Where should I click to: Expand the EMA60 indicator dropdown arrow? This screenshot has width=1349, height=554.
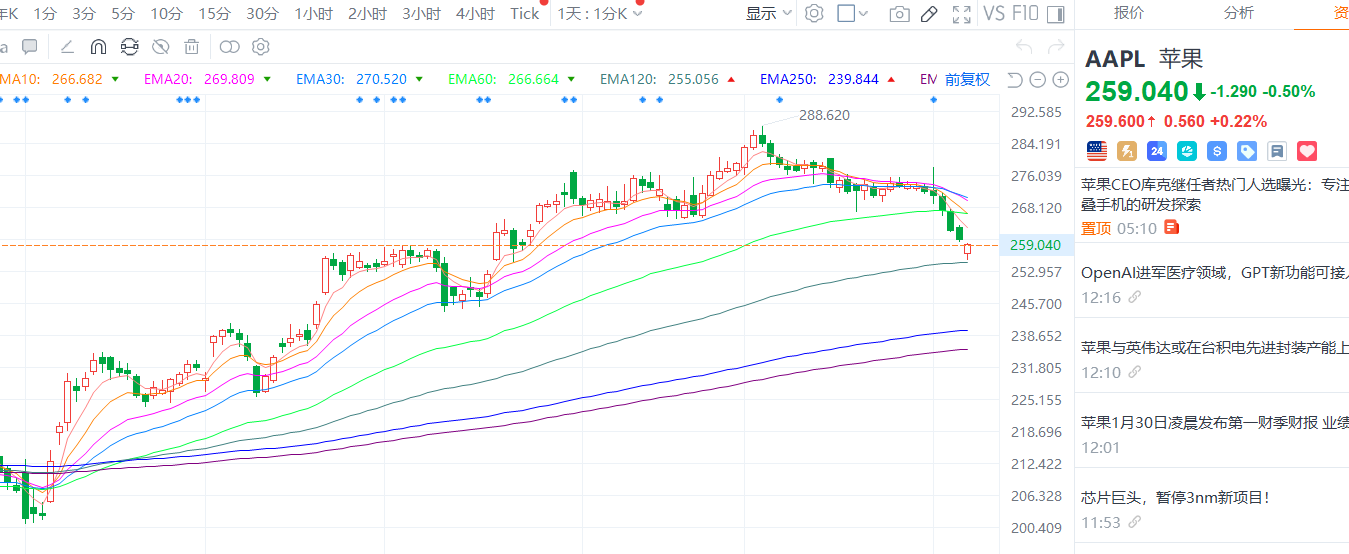click(571, 79)
